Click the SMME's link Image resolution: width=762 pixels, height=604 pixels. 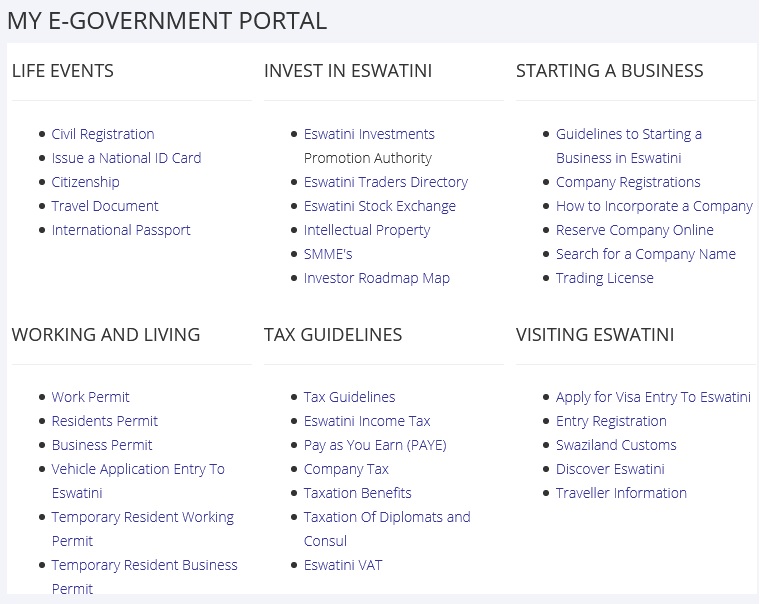328,254
